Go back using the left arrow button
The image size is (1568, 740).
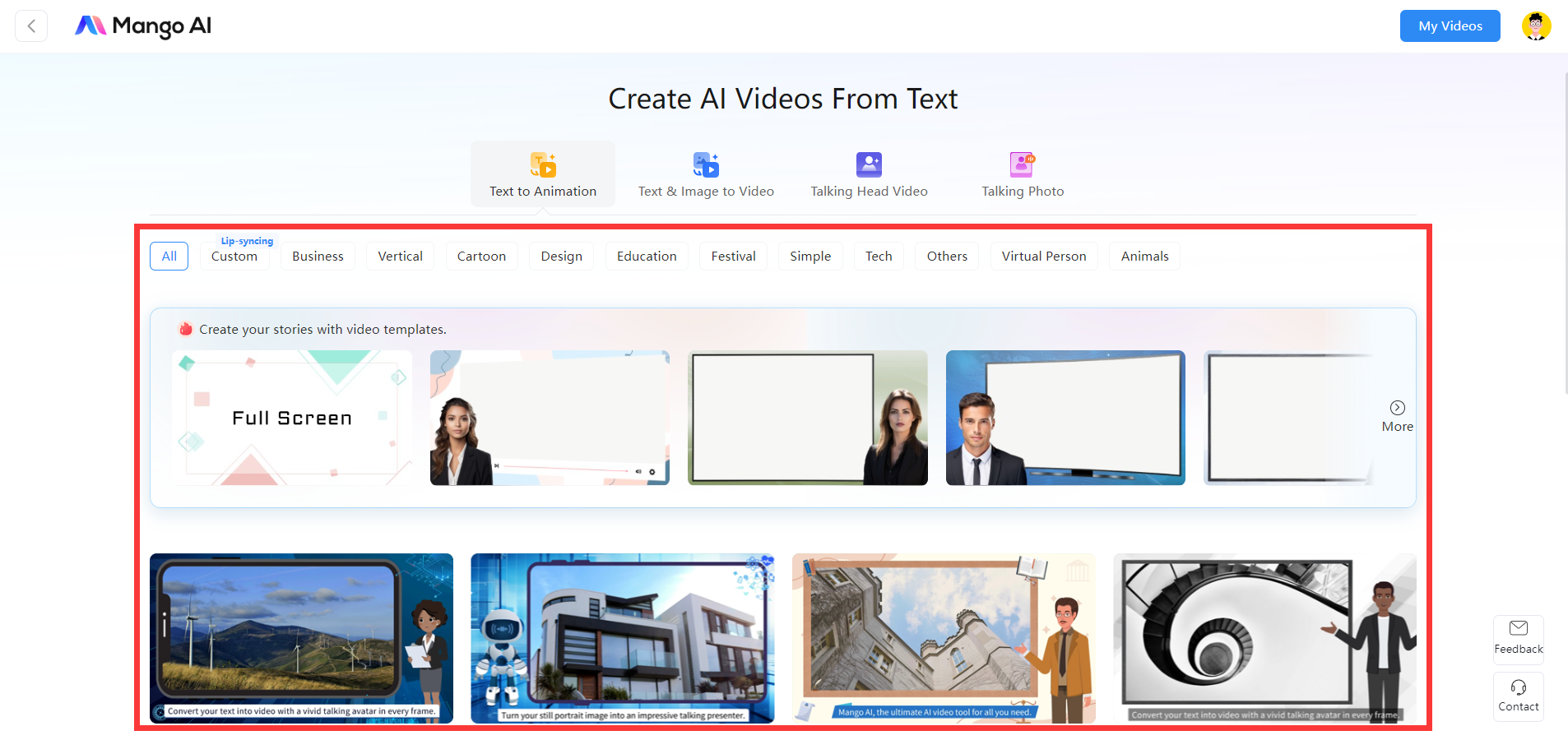[x=31, y=25]
